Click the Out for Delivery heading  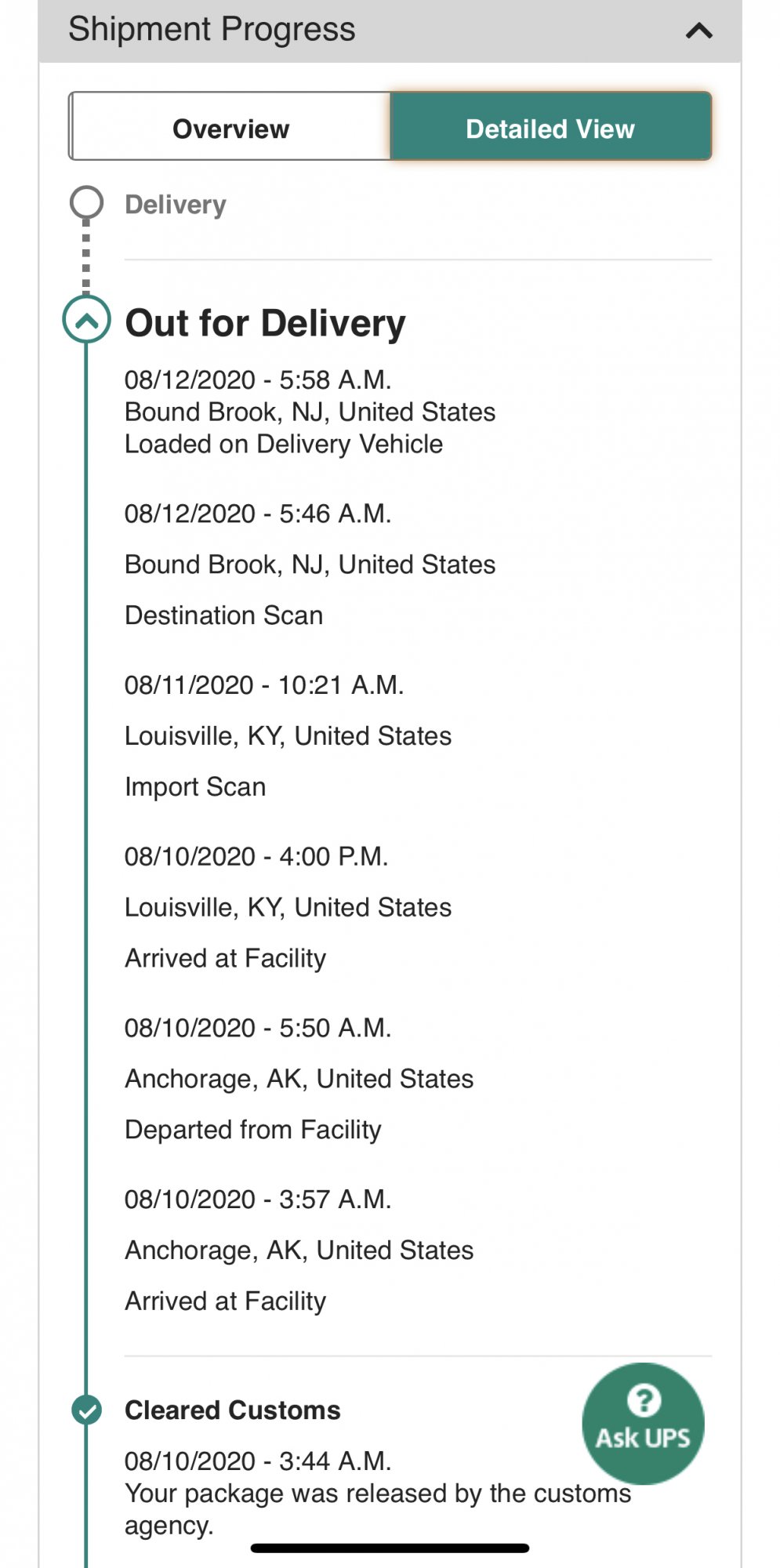pyautogui.click(x=266, y=323)
